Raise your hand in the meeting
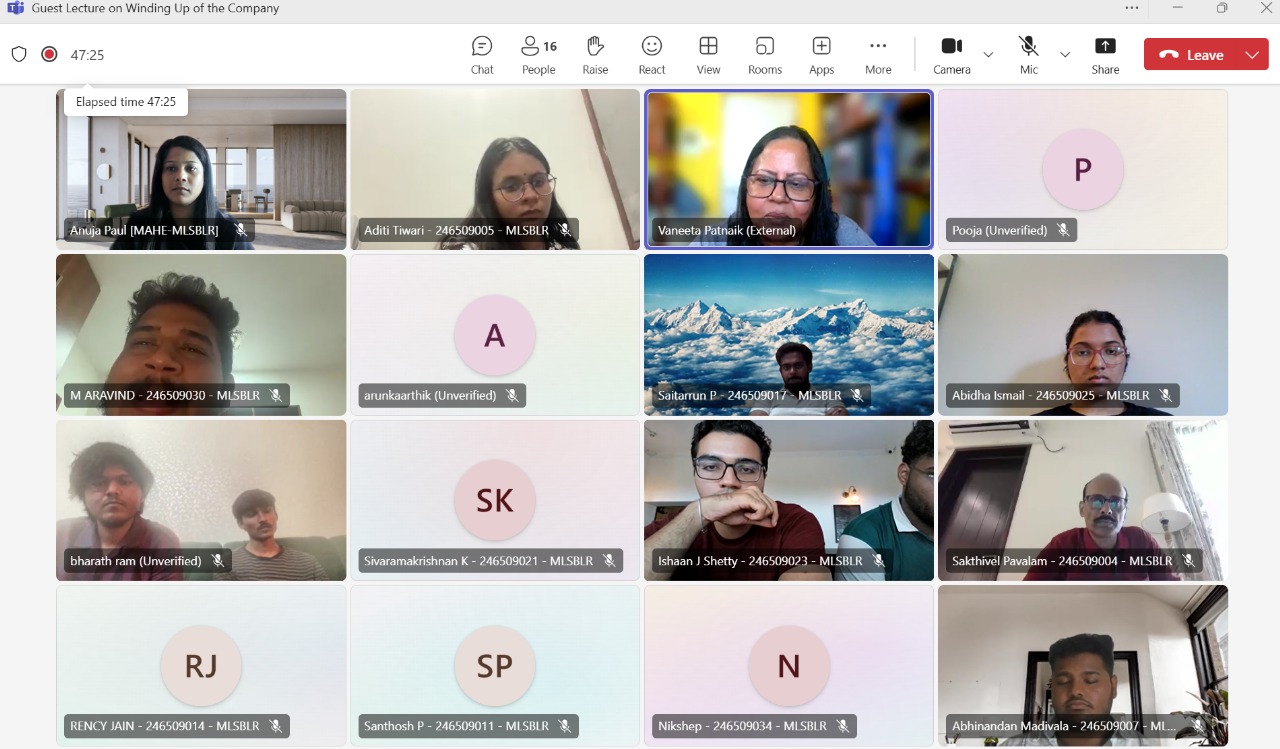The height and width of the screenshot is (749, 1280). click(x=595, y=55)
